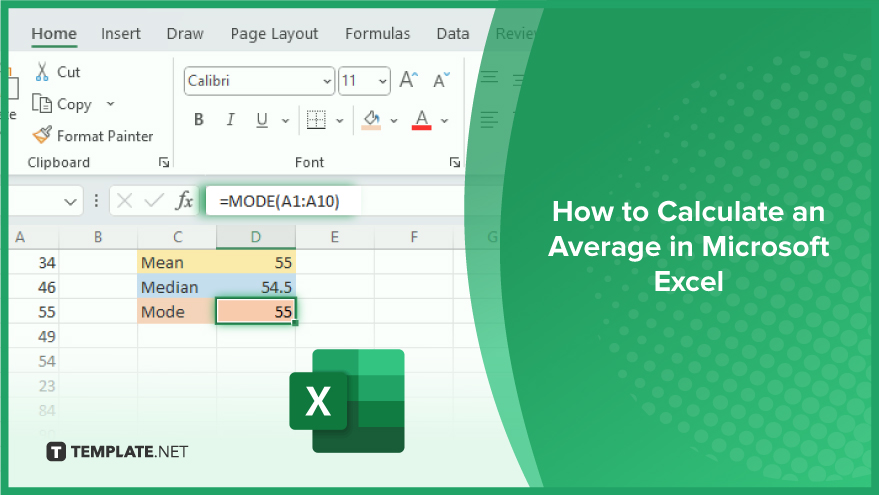This screenshot has width=879, height=495.
Task: Expand the Name Box dropdown
Action: pos(70,201)
